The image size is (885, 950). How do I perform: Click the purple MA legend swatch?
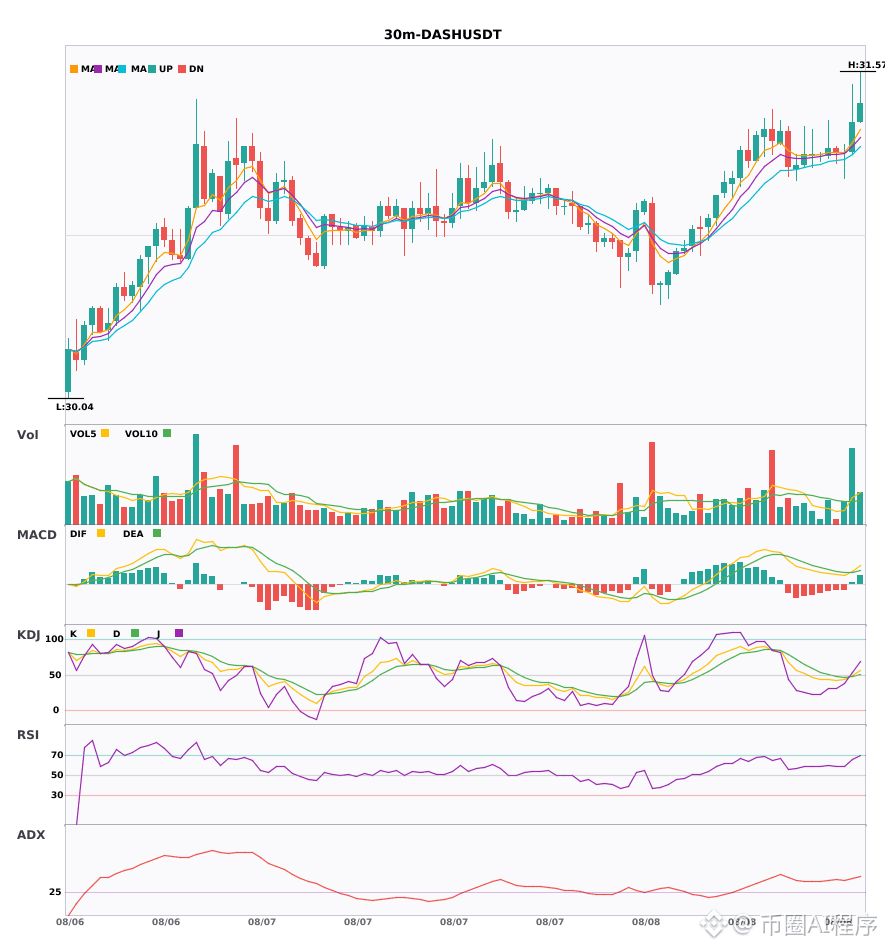click(x=98, y=69)
